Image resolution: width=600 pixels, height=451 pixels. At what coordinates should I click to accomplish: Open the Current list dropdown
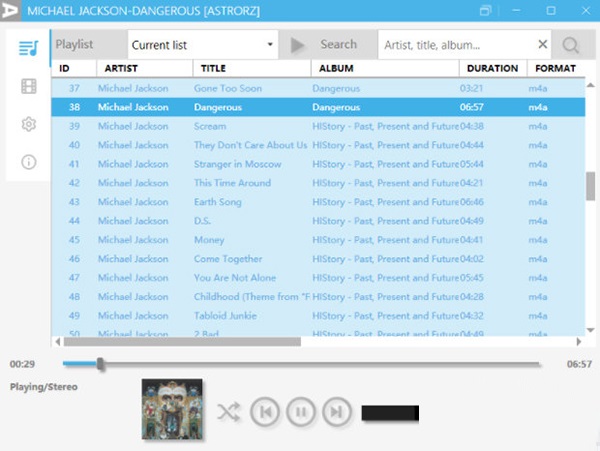coord(203,45)
